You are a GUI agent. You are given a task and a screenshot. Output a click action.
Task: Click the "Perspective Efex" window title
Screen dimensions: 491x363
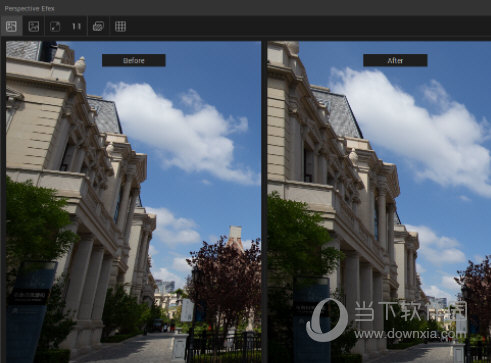(29, 8)
